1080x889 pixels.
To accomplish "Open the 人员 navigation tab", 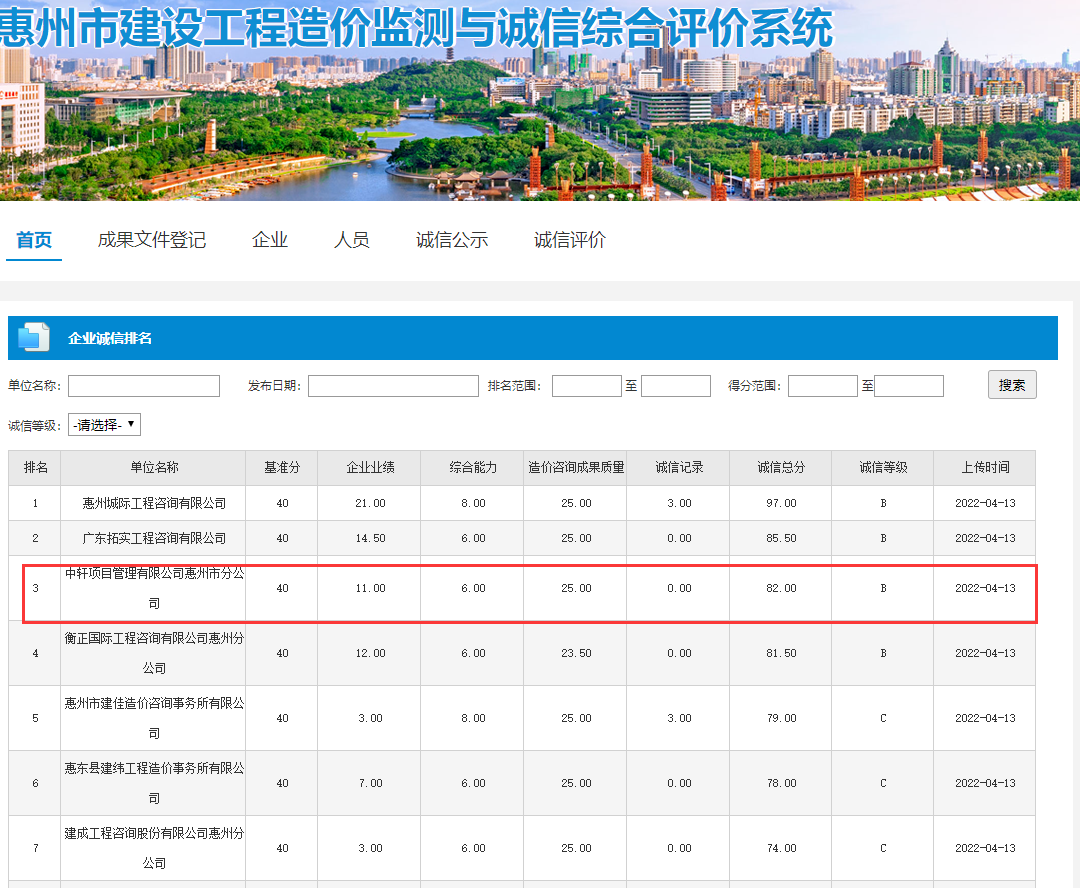I will [352, 240].
